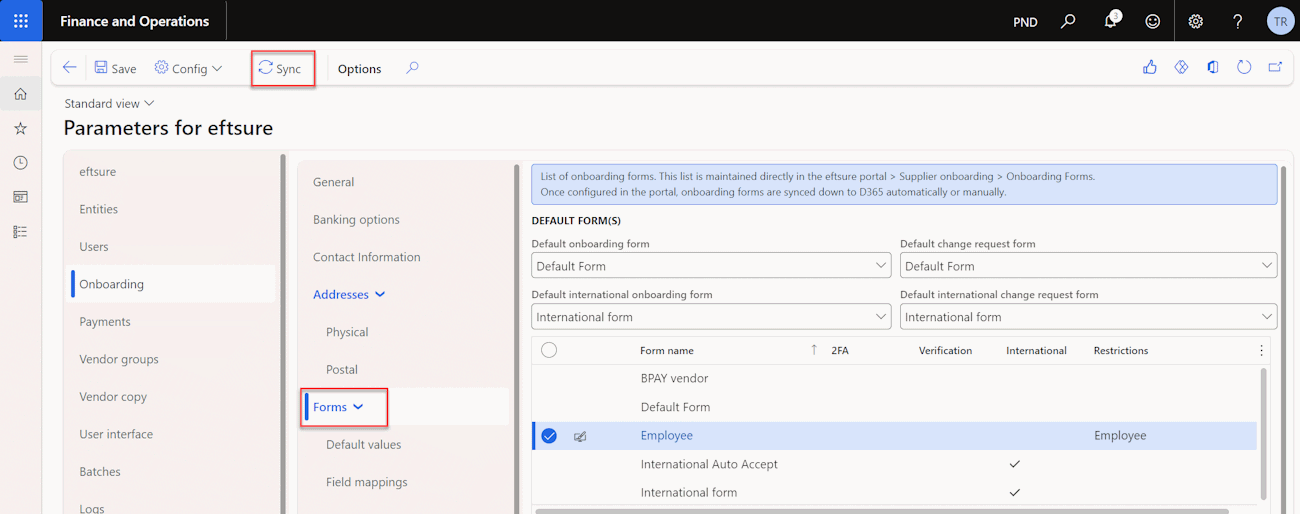Select the Default Form grid row
The height and width of the screenshot is (514, 1300).
coord(894,407)
